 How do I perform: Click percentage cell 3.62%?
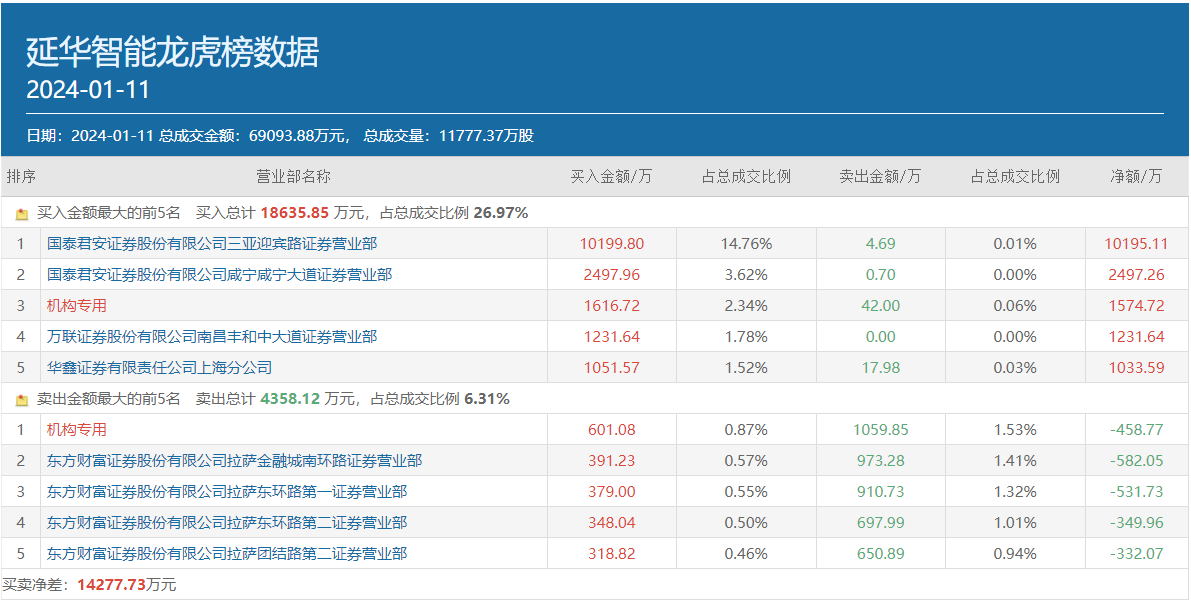746,275
